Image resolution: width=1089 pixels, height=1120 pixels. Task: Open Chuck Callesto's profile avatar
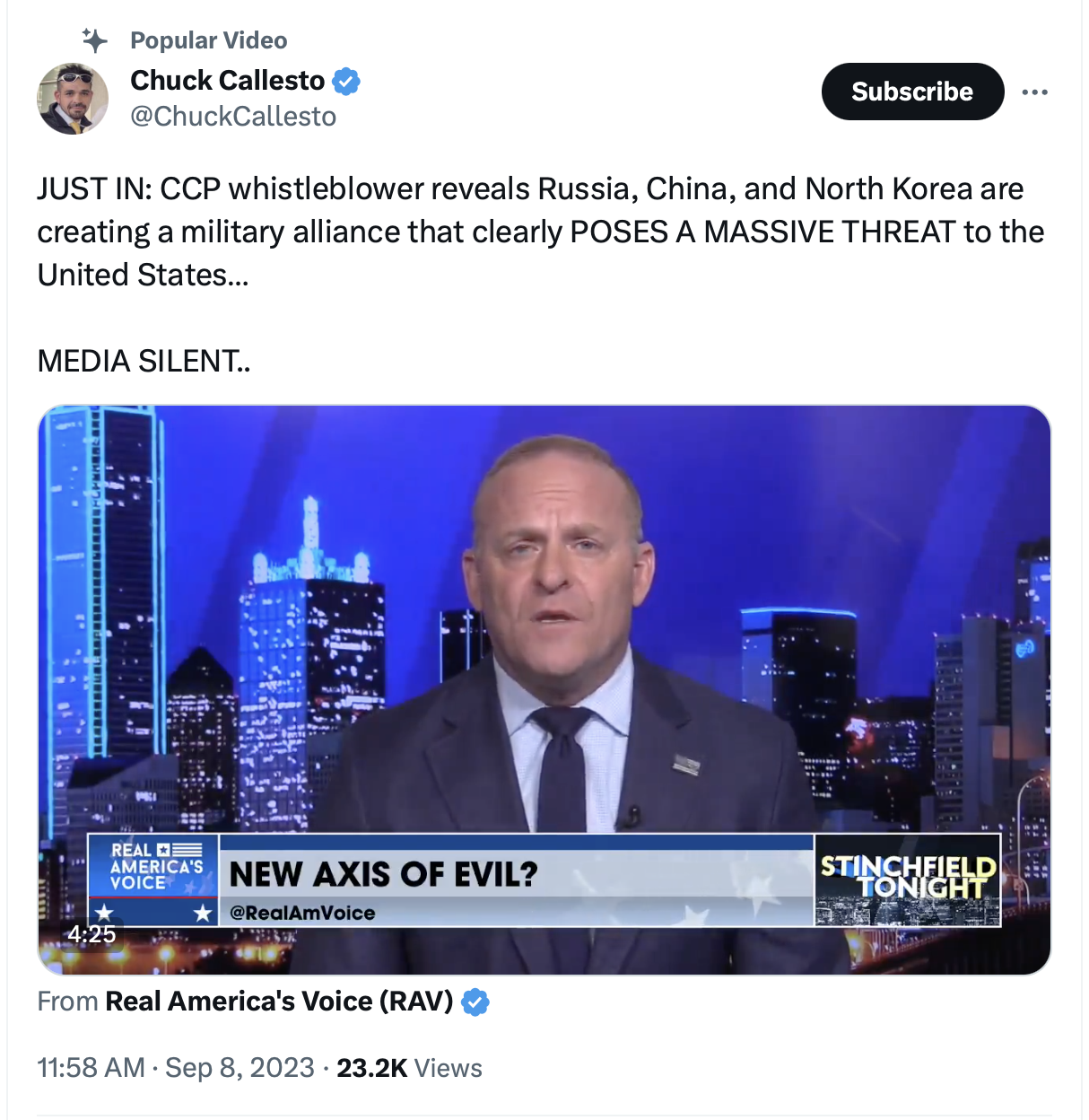pos(73,99)
